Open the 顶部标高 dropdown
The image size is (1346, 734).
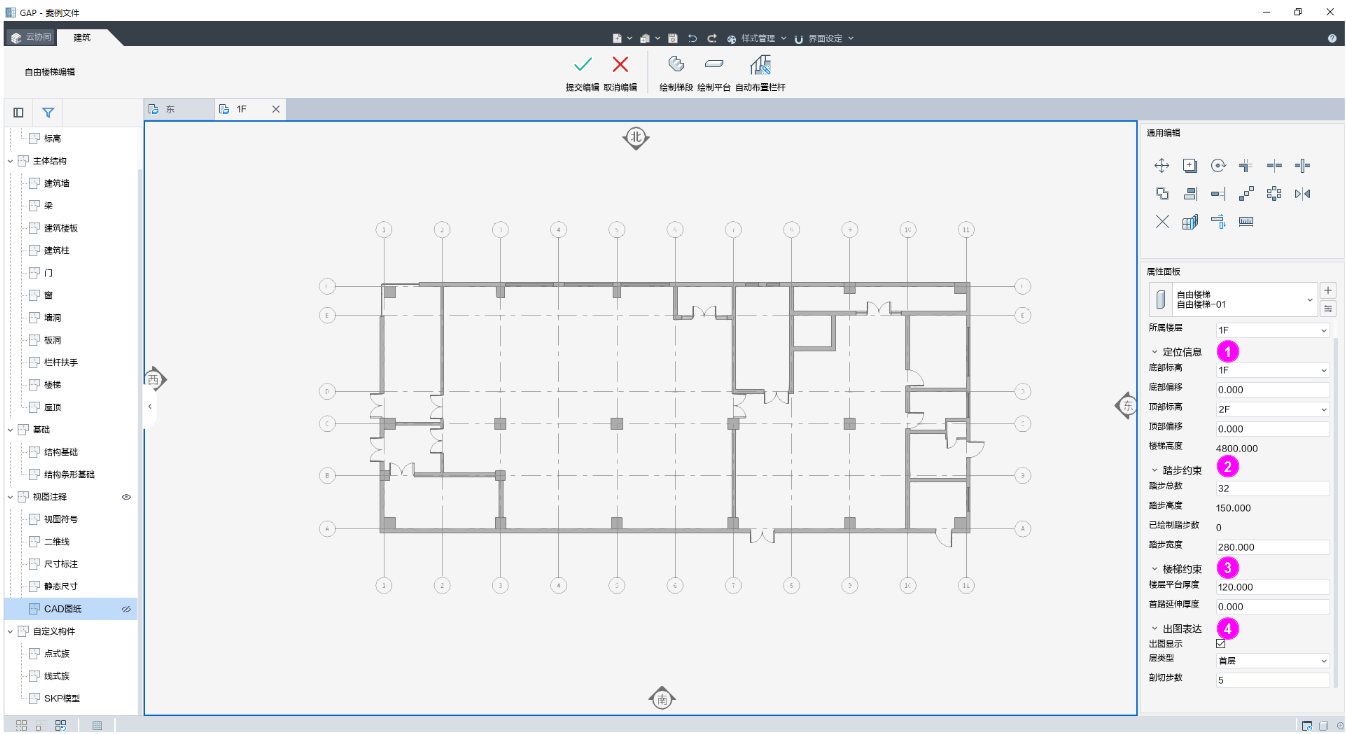1272,409
